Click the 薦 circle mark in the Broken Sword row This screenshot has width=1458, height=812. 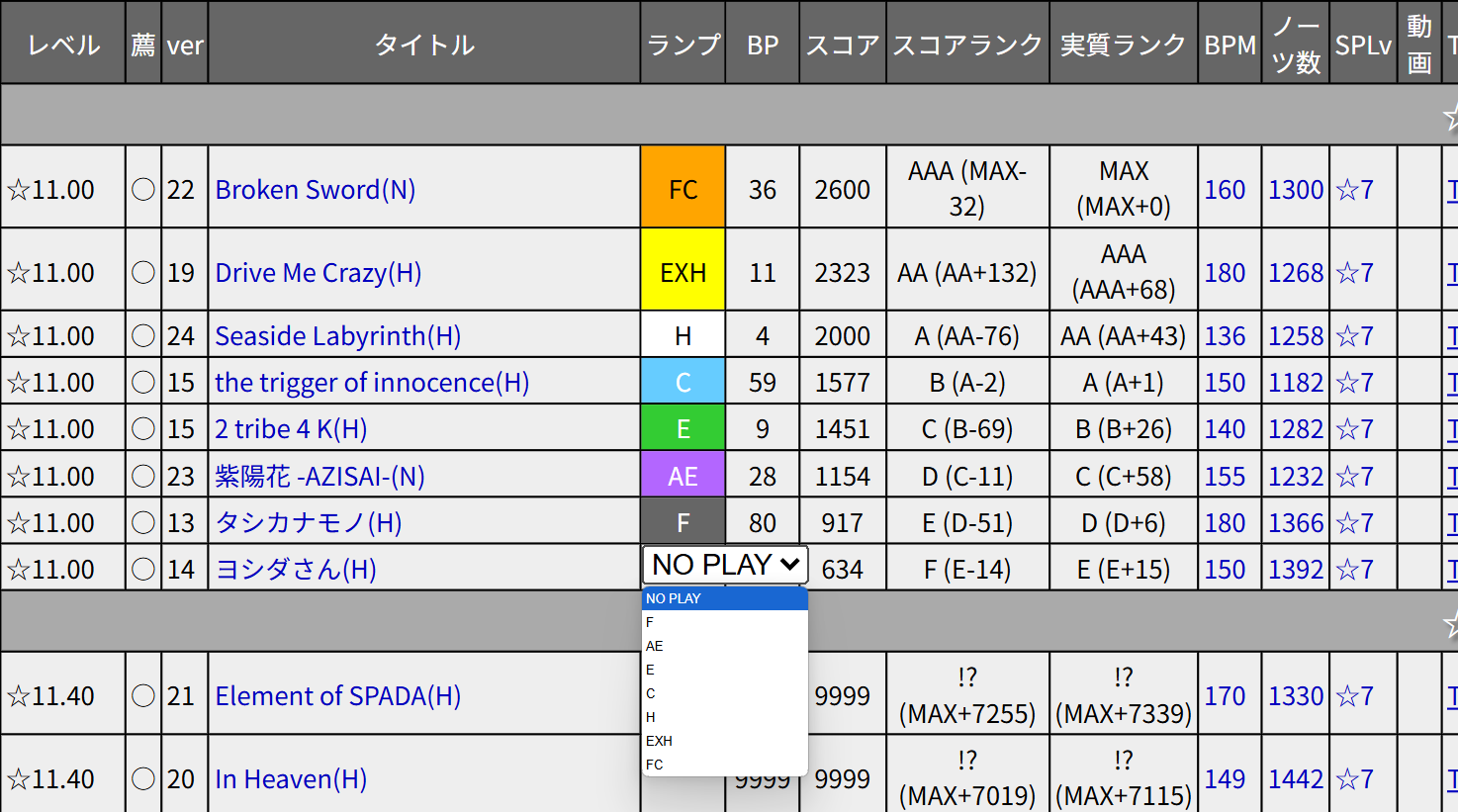click(143, 189)
